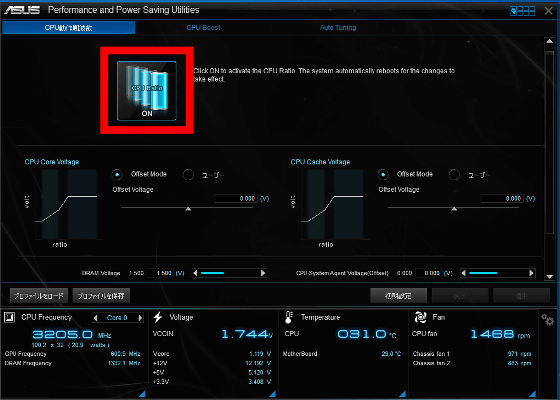Click the CPU Cache offset voltage input field
The image size is (560, 400).
[x=502, y=199]
